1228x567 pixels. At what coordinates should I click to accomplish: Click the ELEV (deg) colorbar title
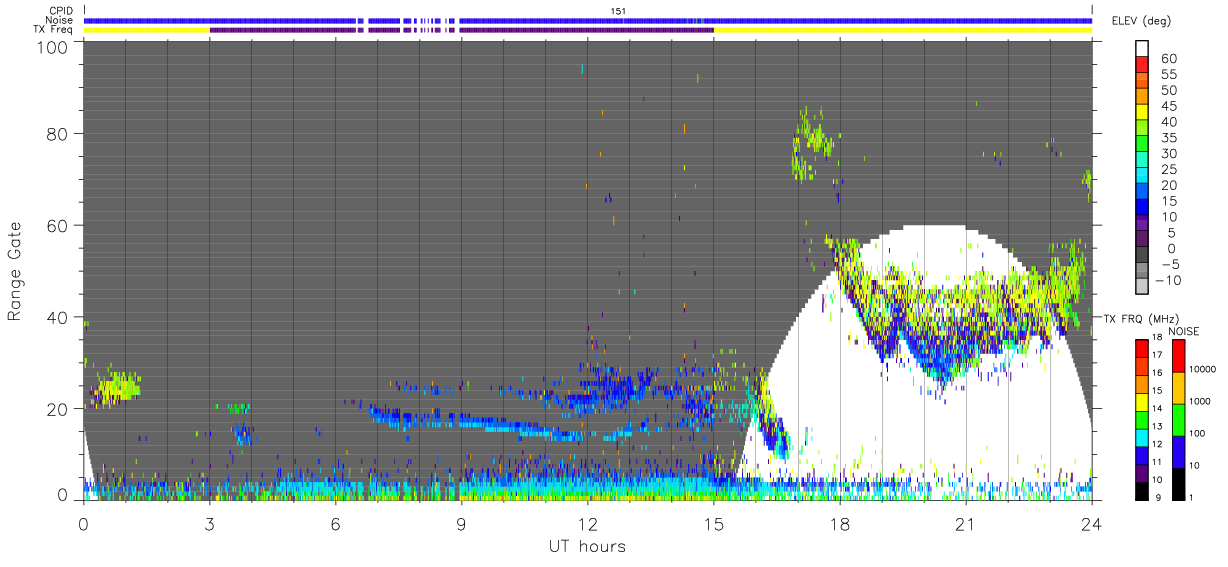1141,21
